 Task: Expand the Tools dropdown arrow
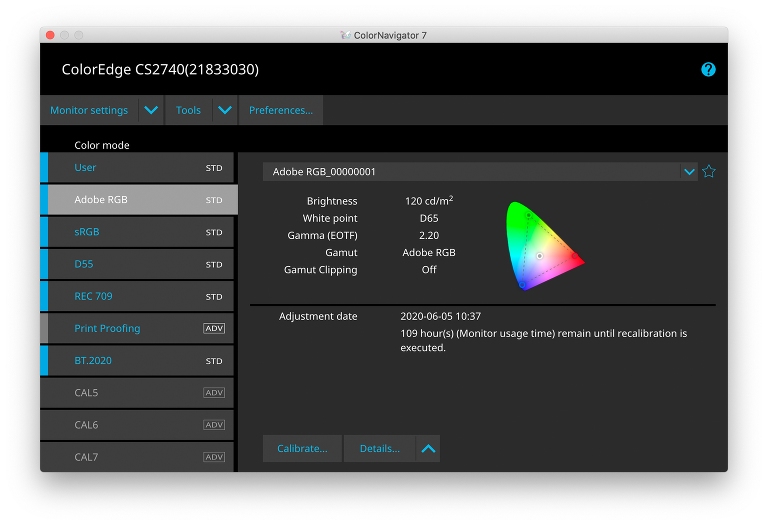pos(225,110)
